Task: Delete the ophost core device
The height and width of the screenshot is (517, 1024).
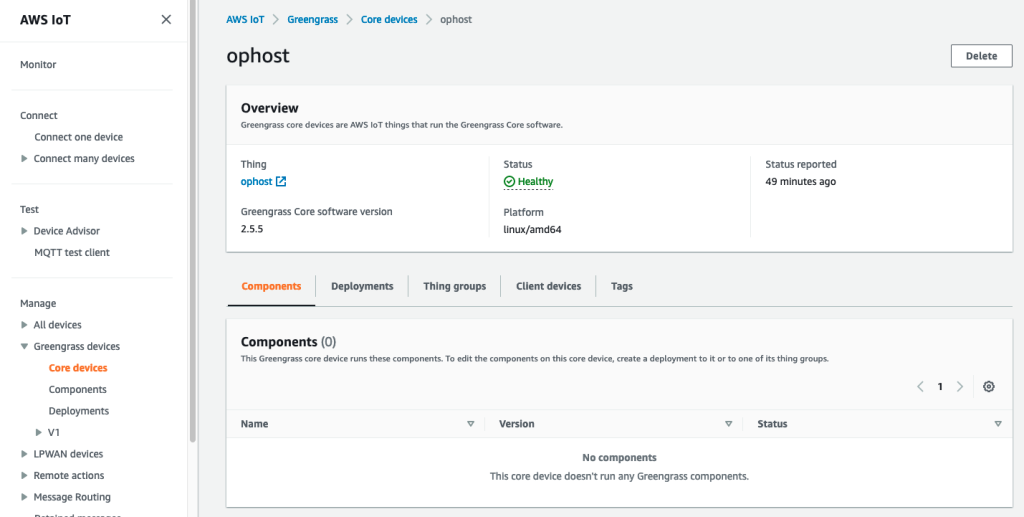Action: [982, 56]
